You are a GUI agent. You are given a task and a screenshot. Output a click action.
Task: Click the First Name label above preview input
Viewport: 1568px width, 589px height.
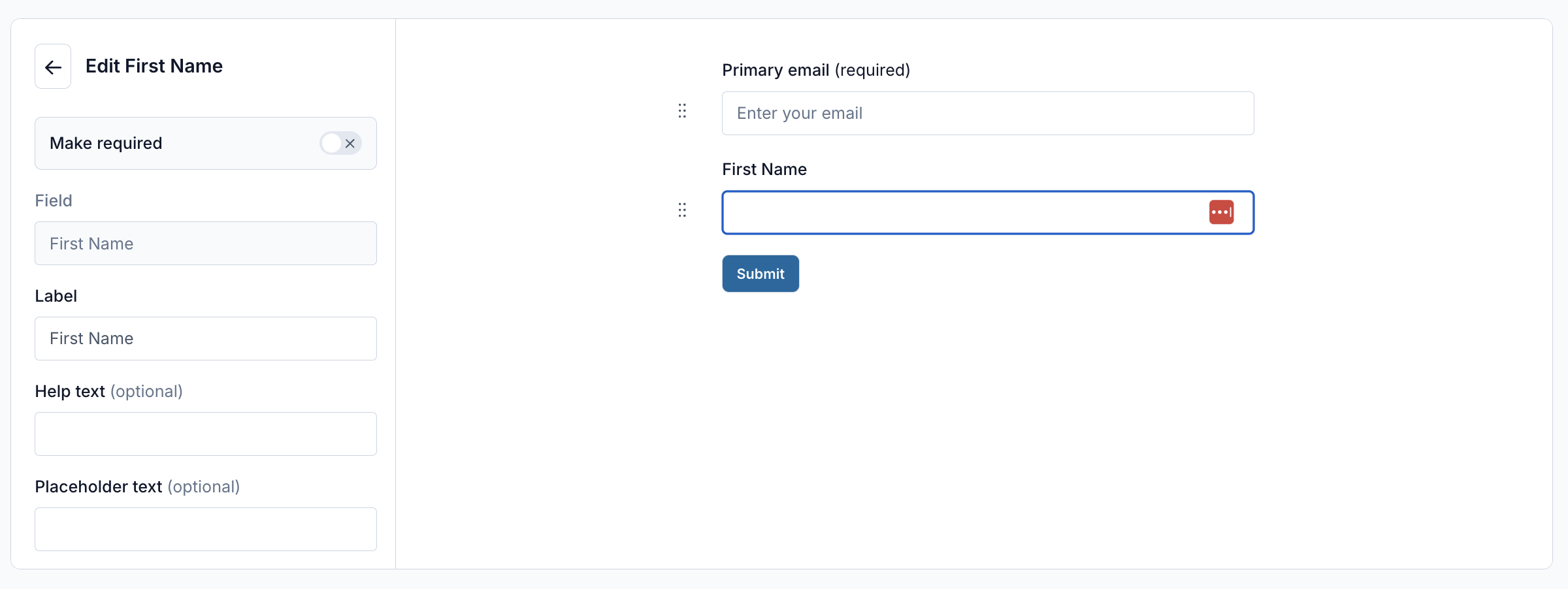pos(764,169)
